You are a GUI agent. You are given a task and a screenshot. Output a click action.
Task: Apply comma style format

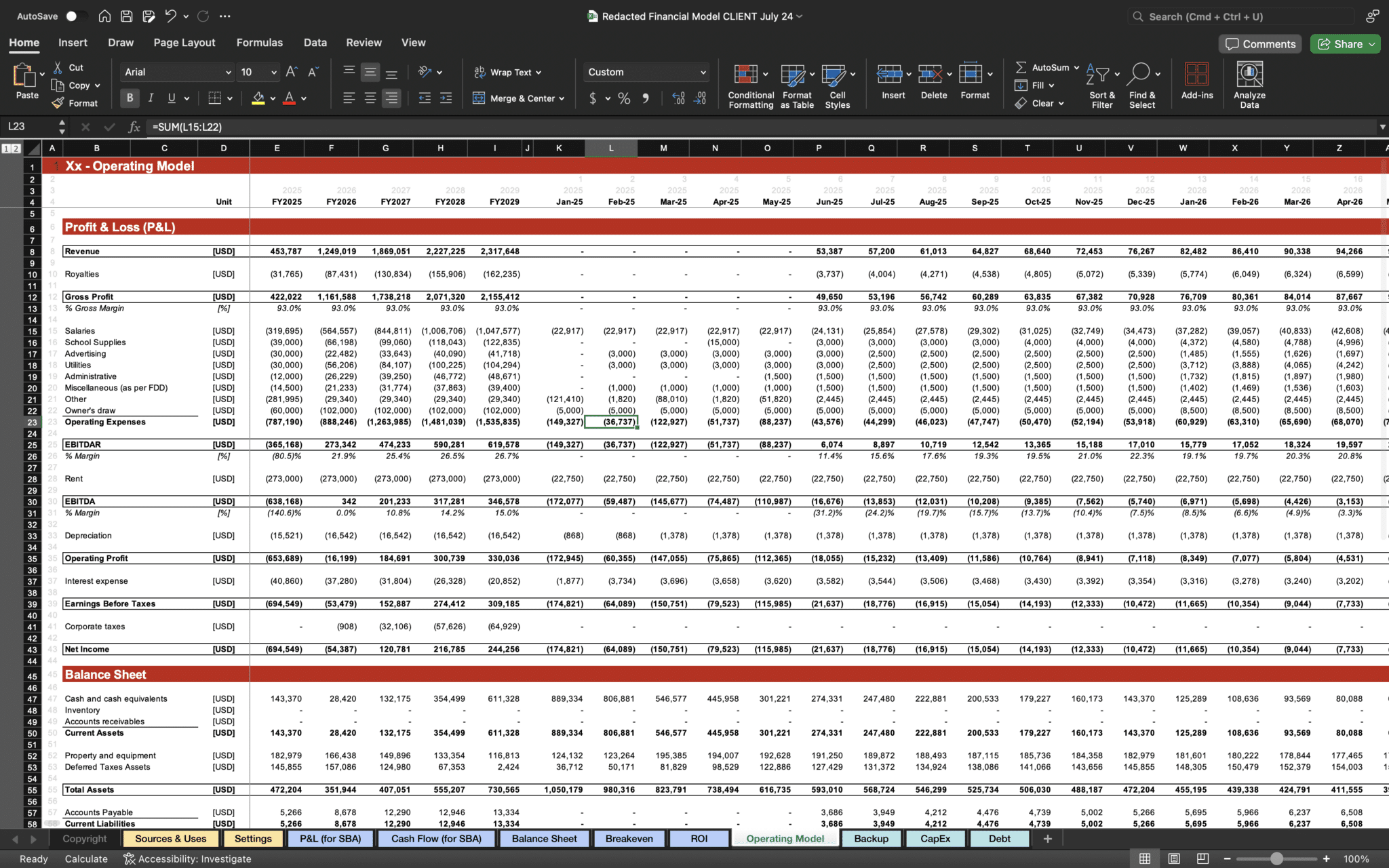tap(645, 98)
